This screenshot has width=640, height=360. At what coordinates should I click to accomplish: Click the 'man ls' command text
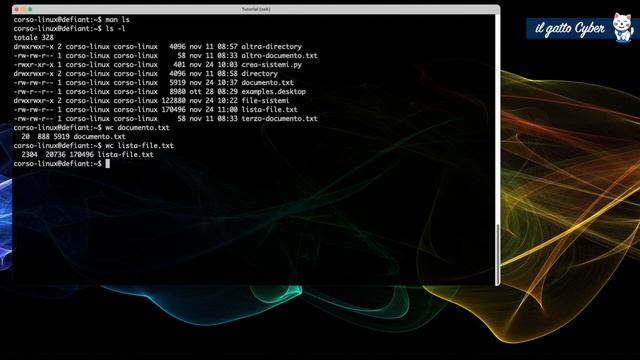tap(118, 20)
